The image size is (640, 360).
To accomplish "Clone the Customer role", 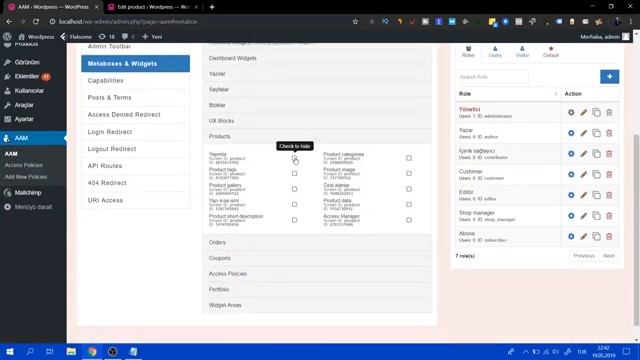I will click(x=596, y=174).
